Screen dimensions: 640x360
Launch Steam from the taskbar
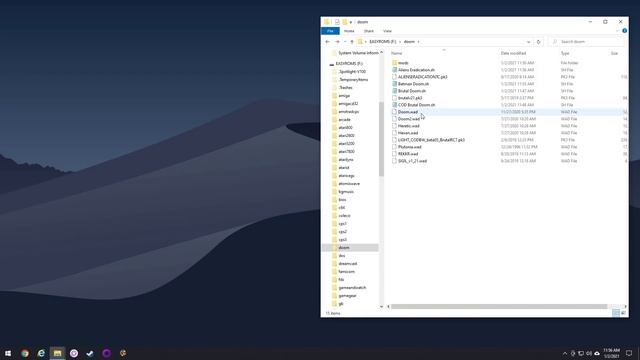point(90,353)
